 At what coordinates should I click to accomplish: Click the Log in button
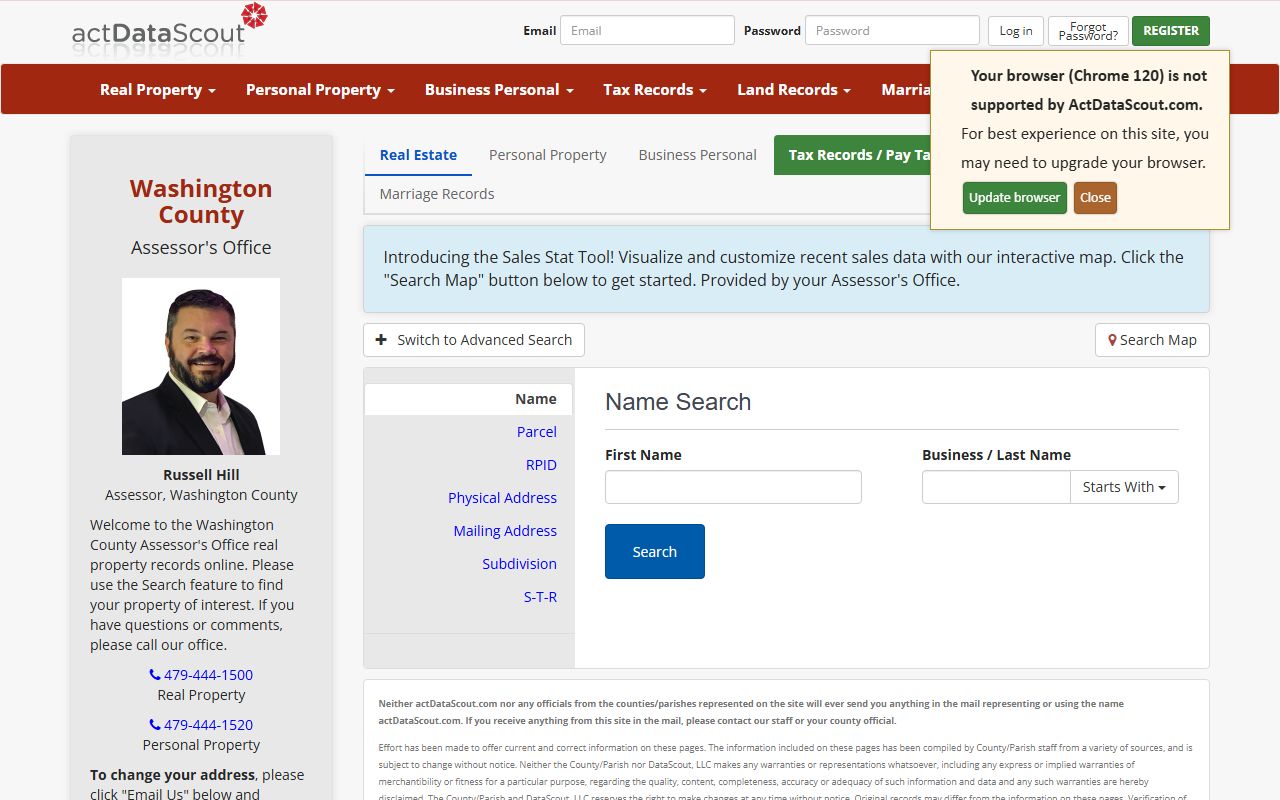(1016, 31)
